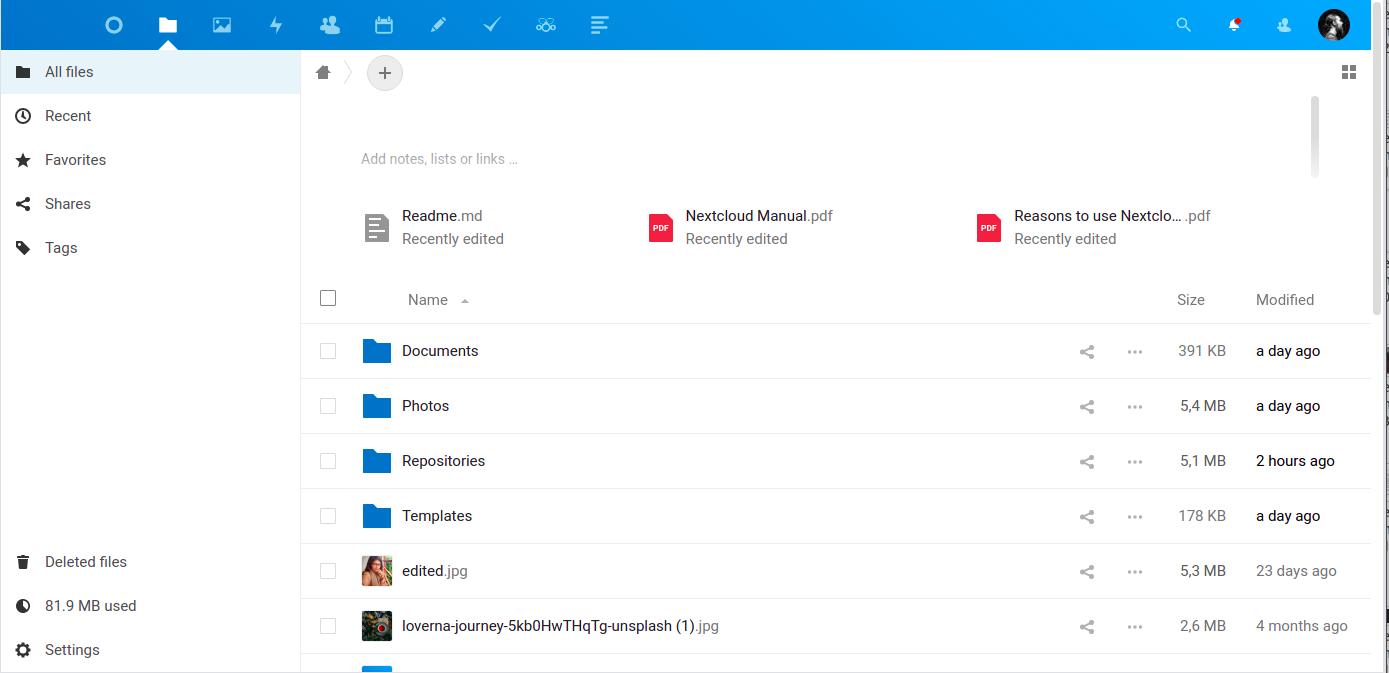This screenshot has width=1389, height=673.
Task: Share the Documents folder
Action: [x=1087, y=352]
